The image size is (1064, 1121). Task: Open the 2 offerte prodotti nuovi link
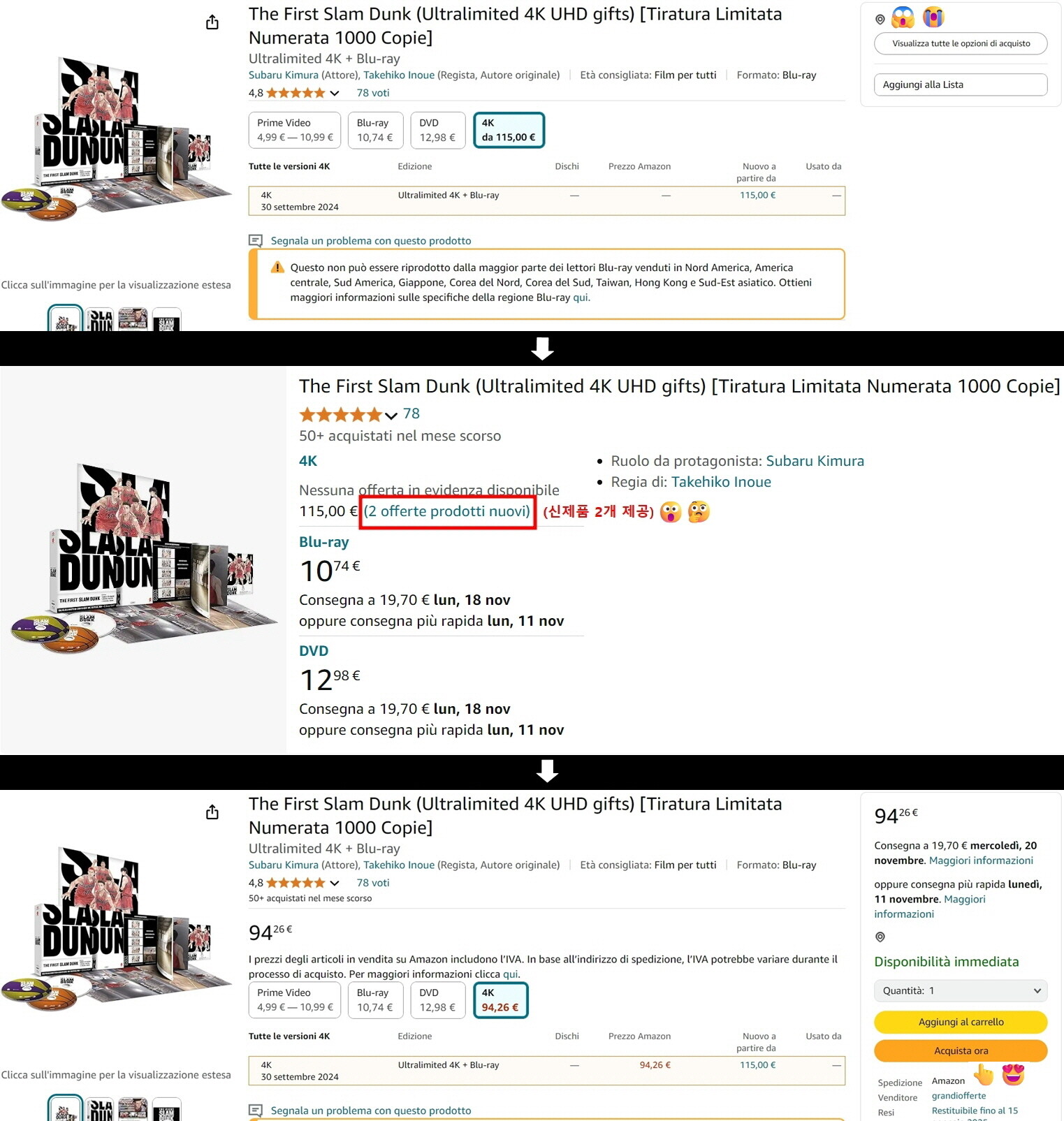[x=447, y=511]
